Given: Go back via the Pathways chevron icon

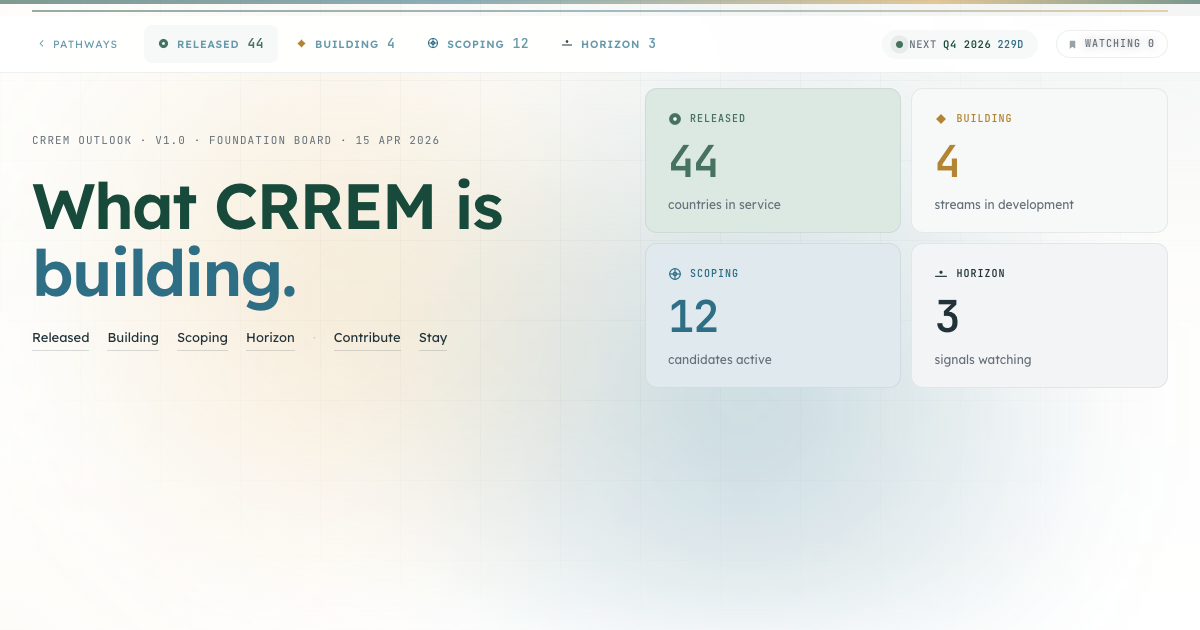Looking at the screenshot, I should pos(41,44).
